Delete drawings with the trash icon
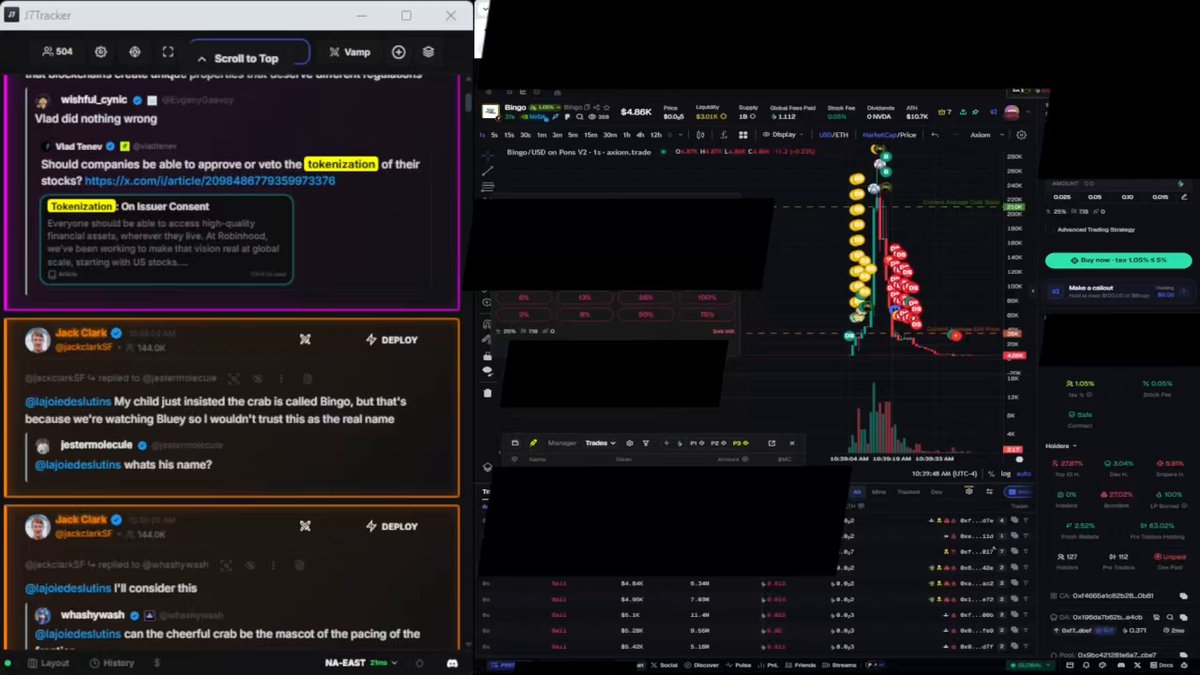This screenshot has width=1200, height=675. pos(487,393)
